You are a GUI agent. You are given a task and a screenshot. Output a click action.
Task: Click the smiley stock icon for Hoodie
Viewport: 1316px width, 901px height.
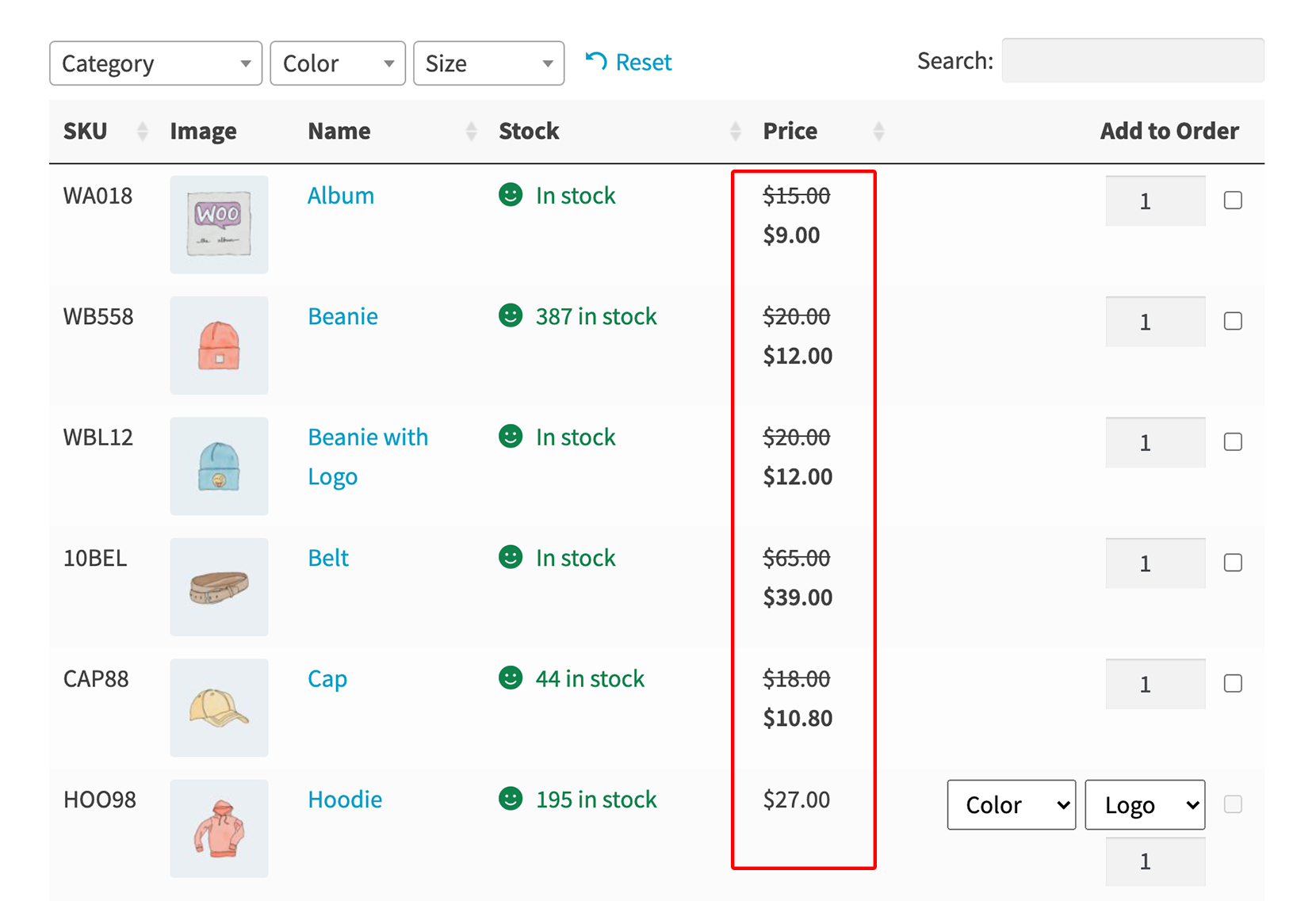point(511,799)
